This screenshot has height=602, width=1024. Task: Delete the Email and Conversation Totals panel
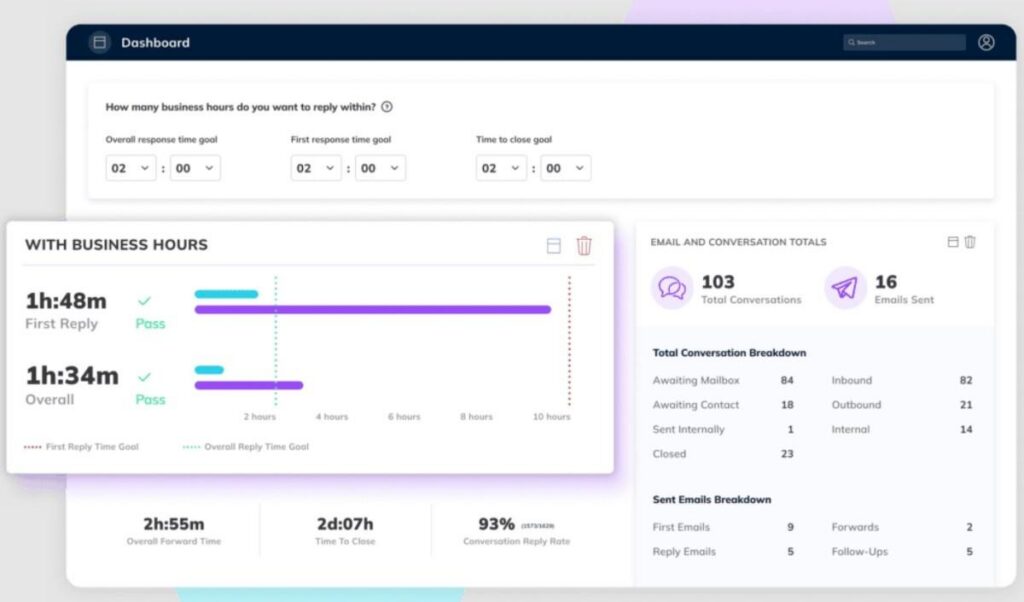point(970,242)
